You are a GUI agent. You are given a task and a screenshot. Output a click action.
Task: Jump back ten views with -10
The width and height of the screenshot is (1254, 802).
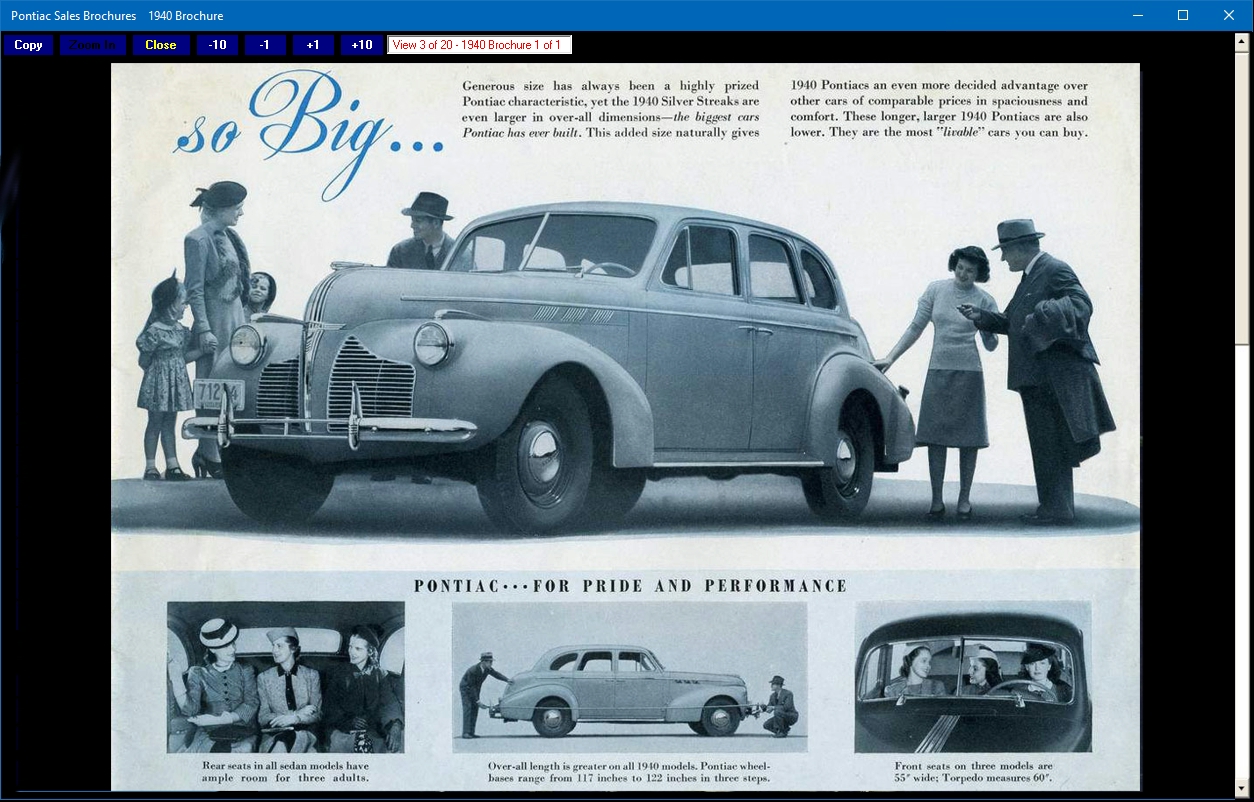point(217,45)
